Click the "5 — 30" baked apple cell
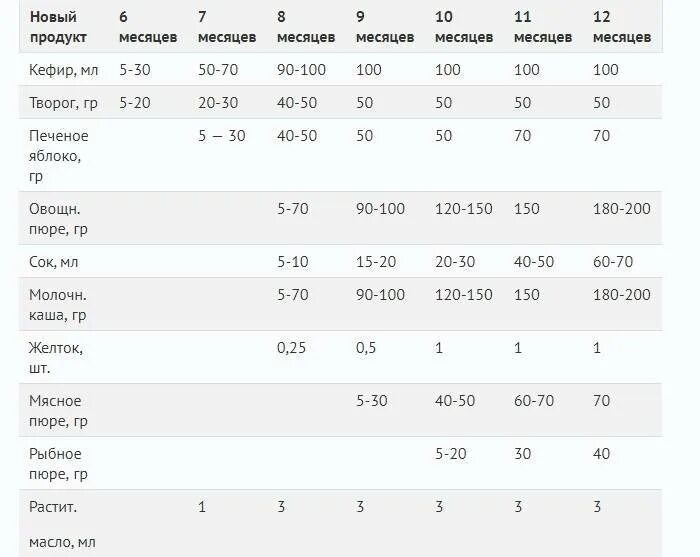 pyautogui.click(x=222, y=136)
